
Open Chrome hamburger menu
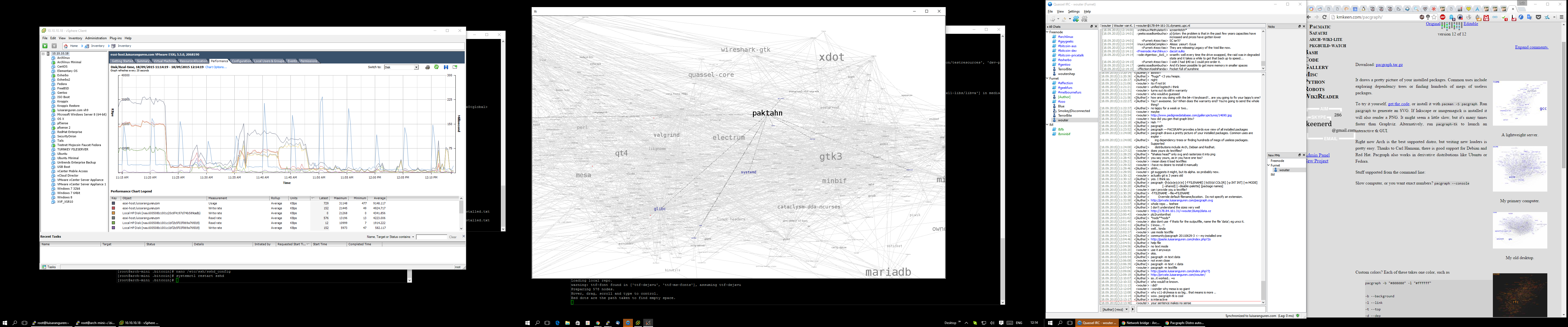1562,17
